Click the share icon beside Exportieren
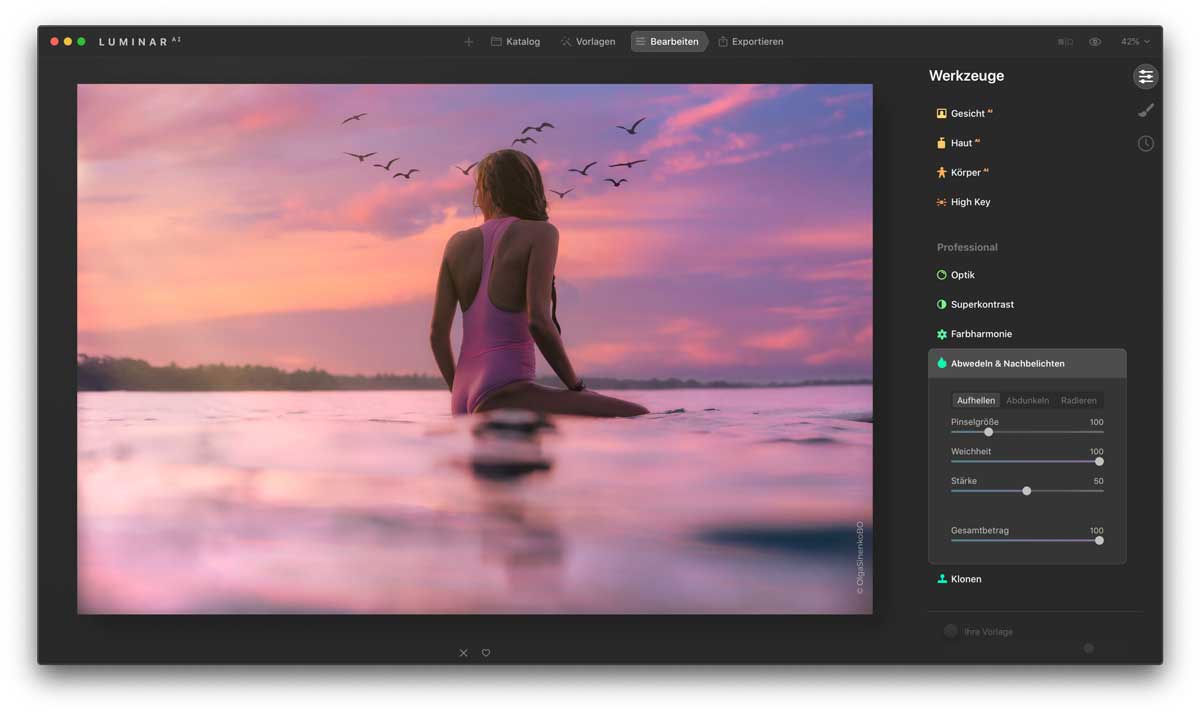1200x714 pixels. 722,42
